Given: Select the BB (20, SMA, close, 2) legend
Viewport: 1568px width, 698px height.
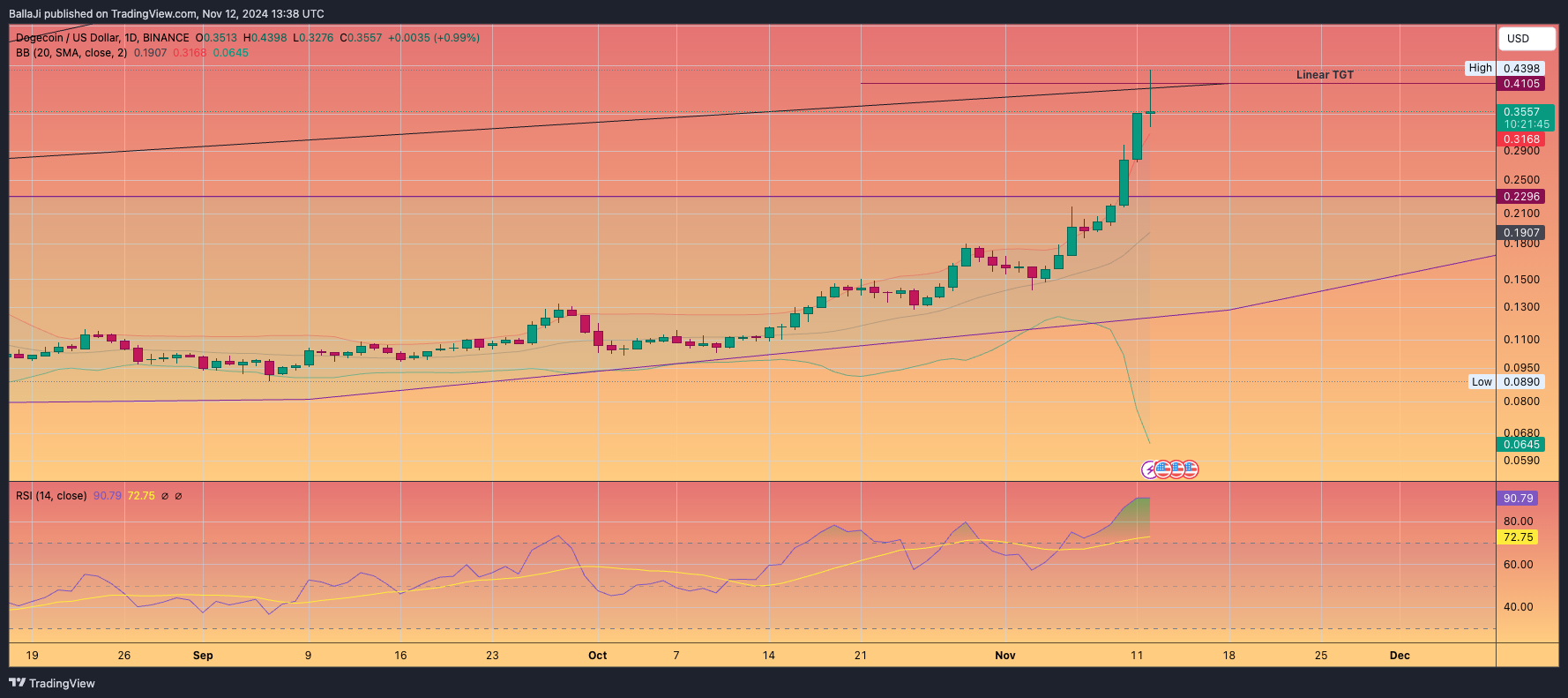Looking at the screenshot, I should coord(71,53).
